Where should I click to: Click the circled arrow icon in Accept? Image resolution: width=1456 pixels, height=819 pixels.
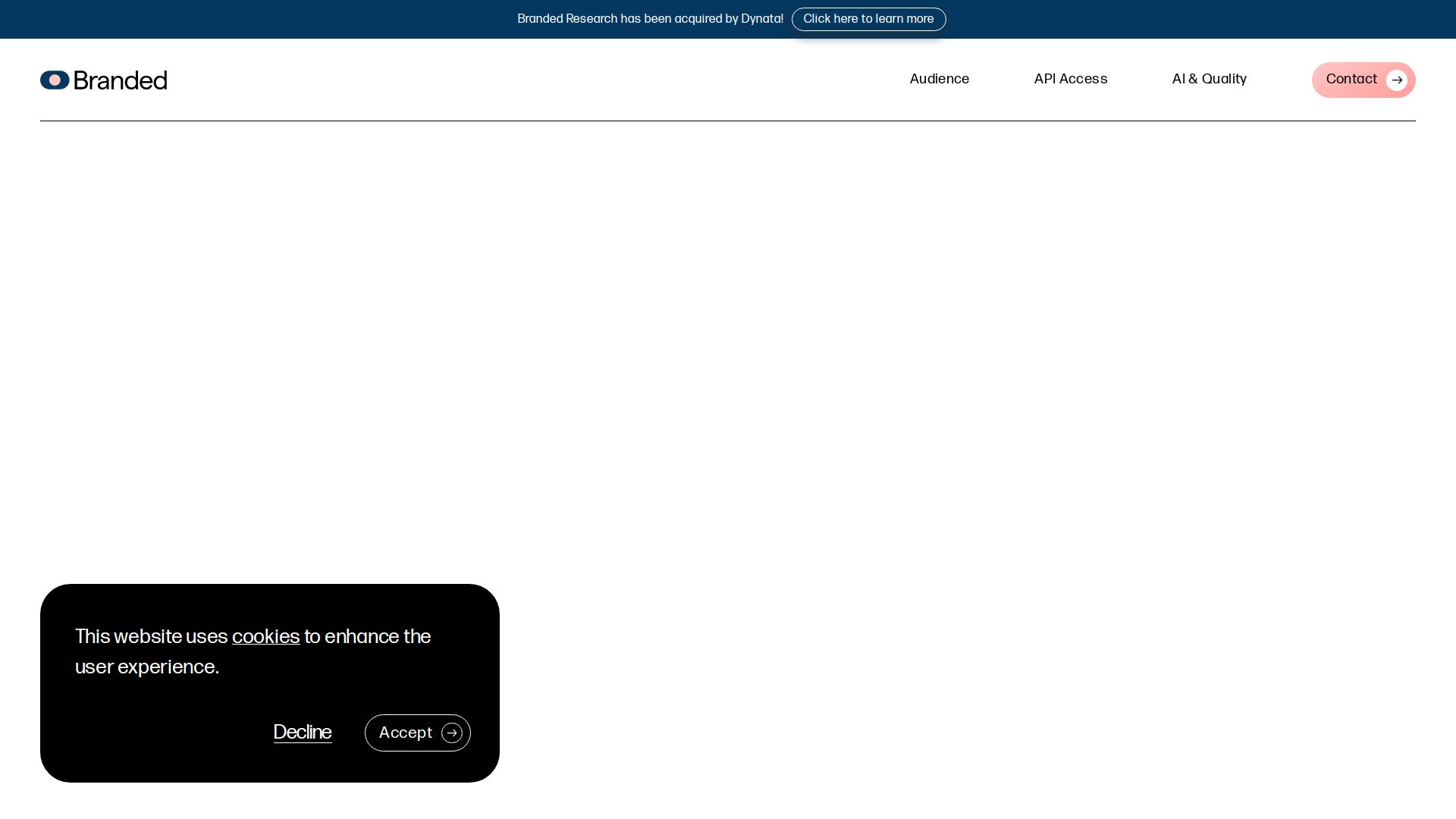coord(452,733)
